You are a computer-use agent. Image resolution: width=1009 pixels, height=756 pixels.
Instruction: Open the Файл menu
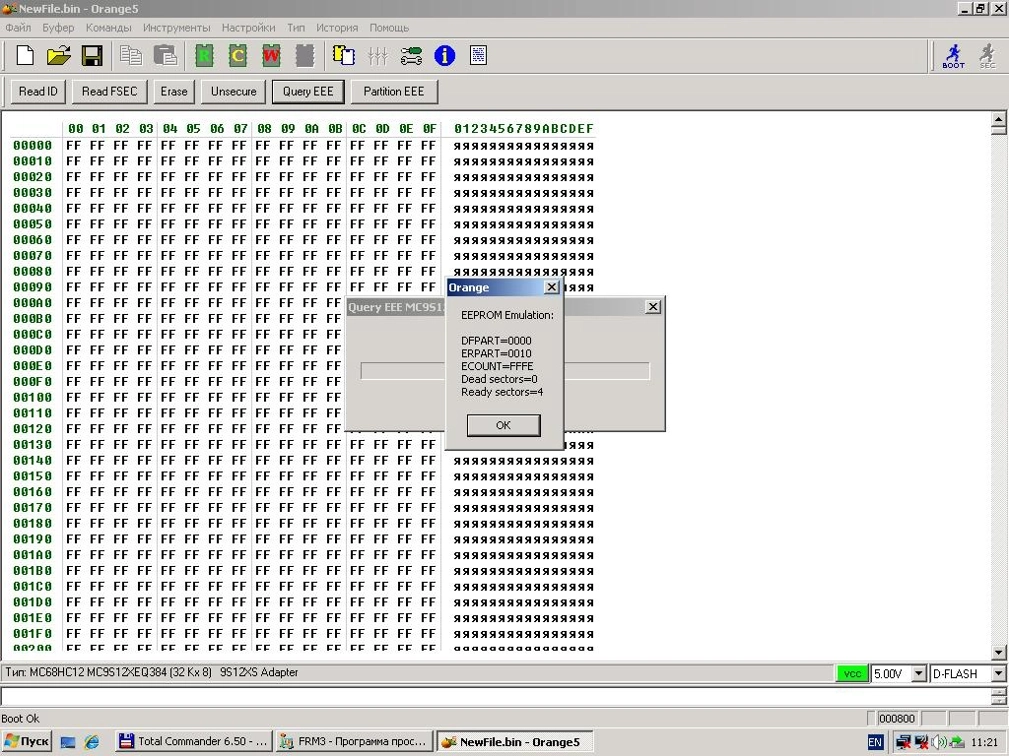(18, 28)
